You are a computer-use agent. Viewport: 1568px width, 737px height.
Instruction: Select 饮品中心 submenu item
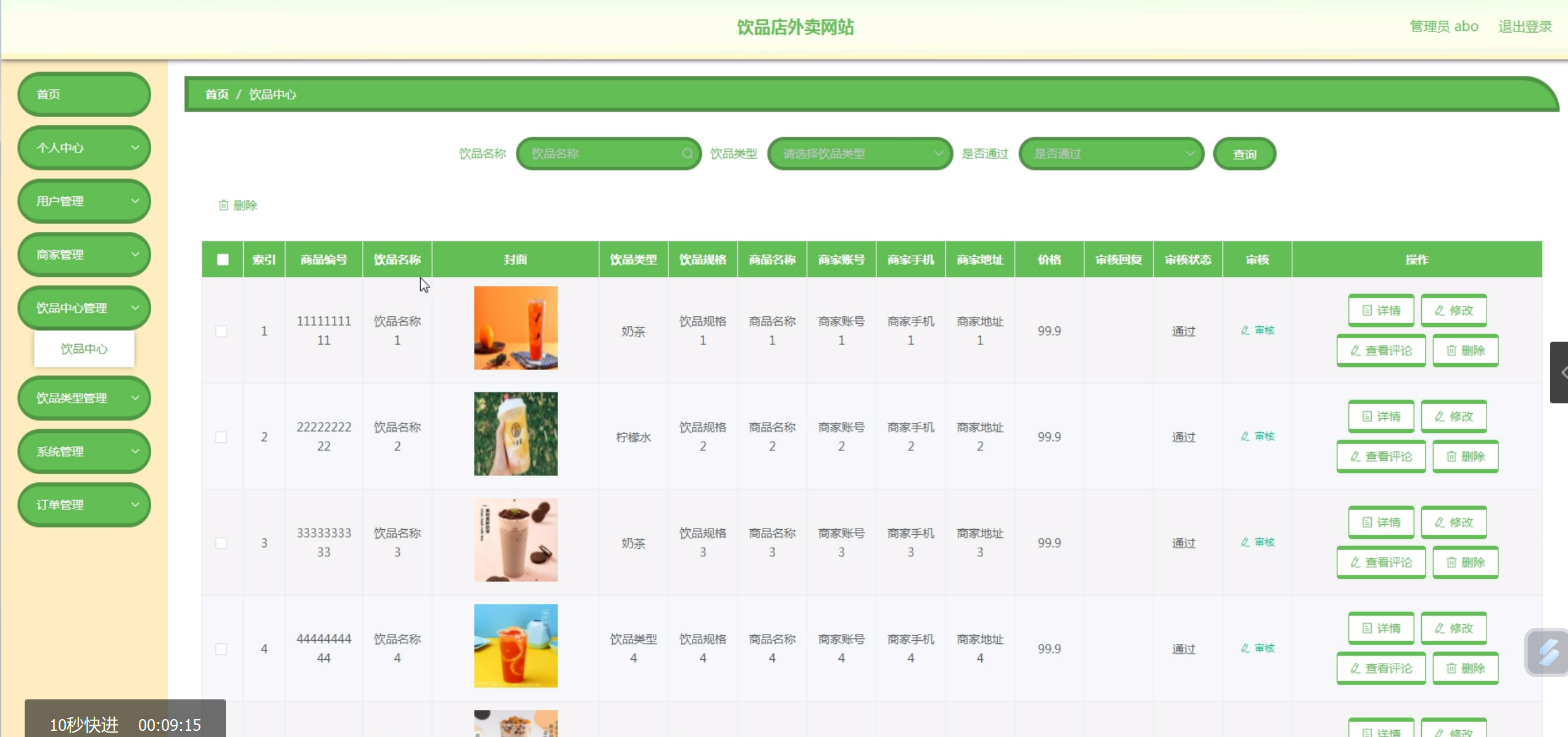[x=85, y=349]
